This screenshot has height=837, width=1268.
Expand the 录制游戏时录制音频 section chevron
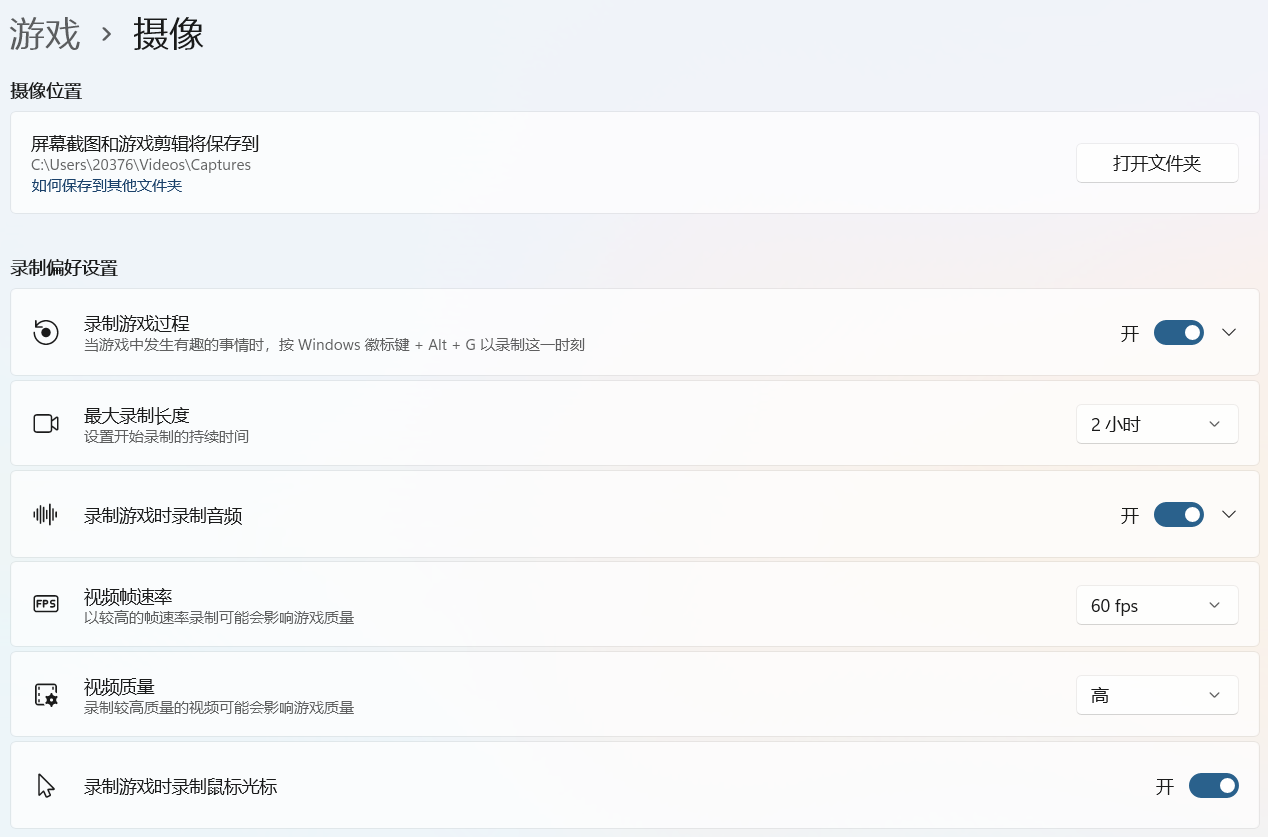click(1230, 515)
